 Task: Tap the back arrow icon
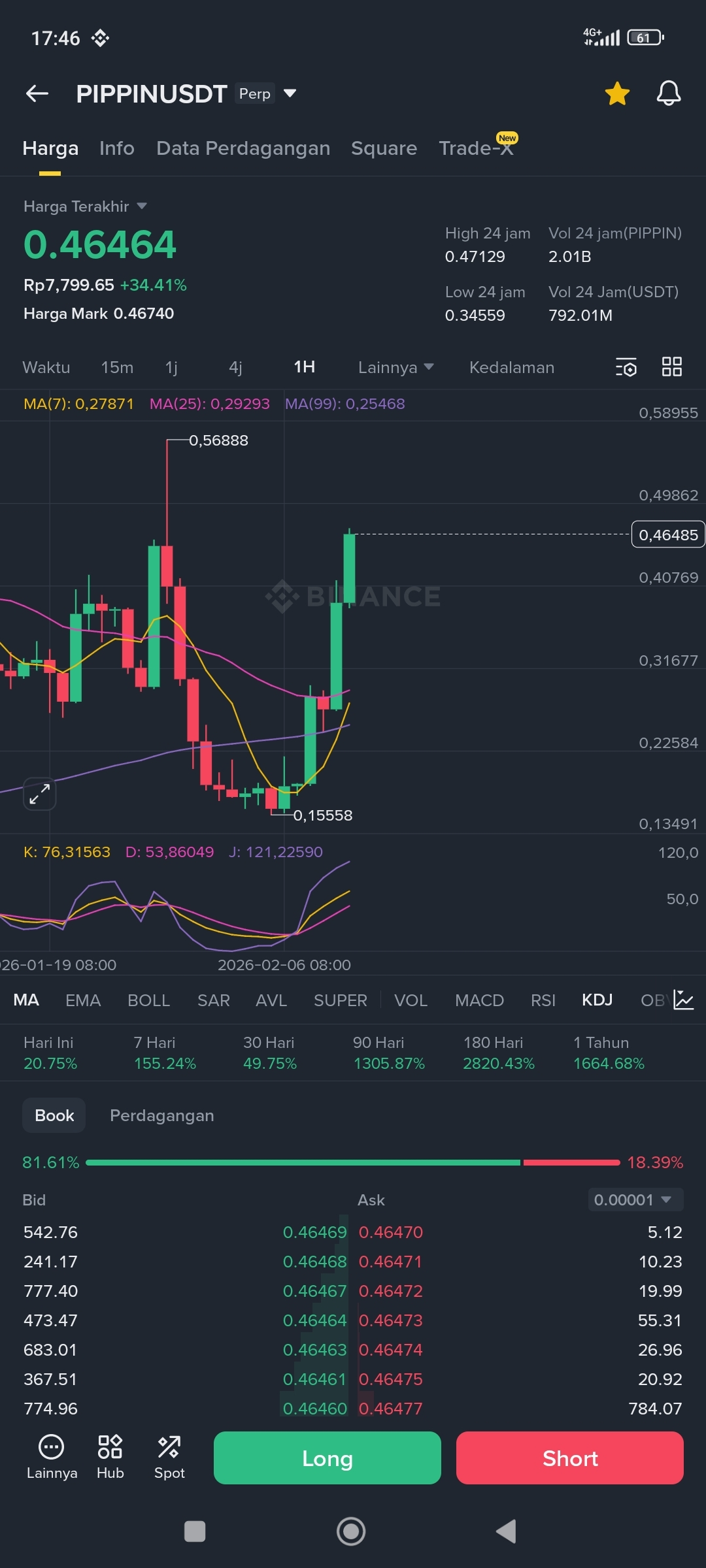(x=37, y=94)
